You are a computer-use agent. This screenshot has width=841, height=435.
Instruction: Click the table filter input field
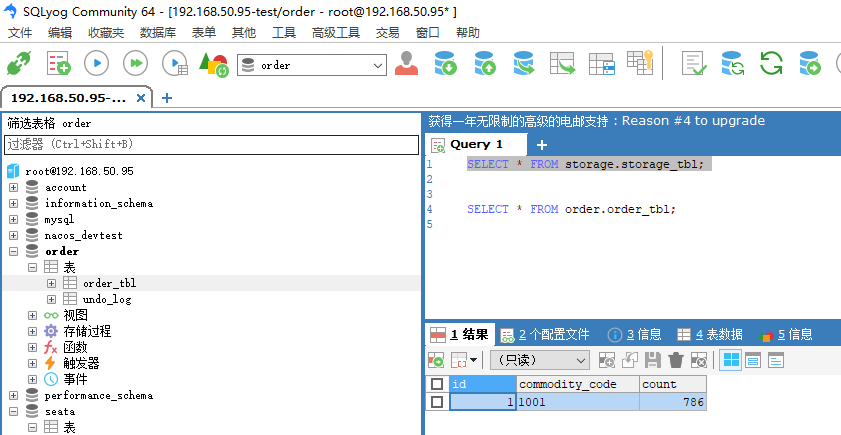[211, 144]
